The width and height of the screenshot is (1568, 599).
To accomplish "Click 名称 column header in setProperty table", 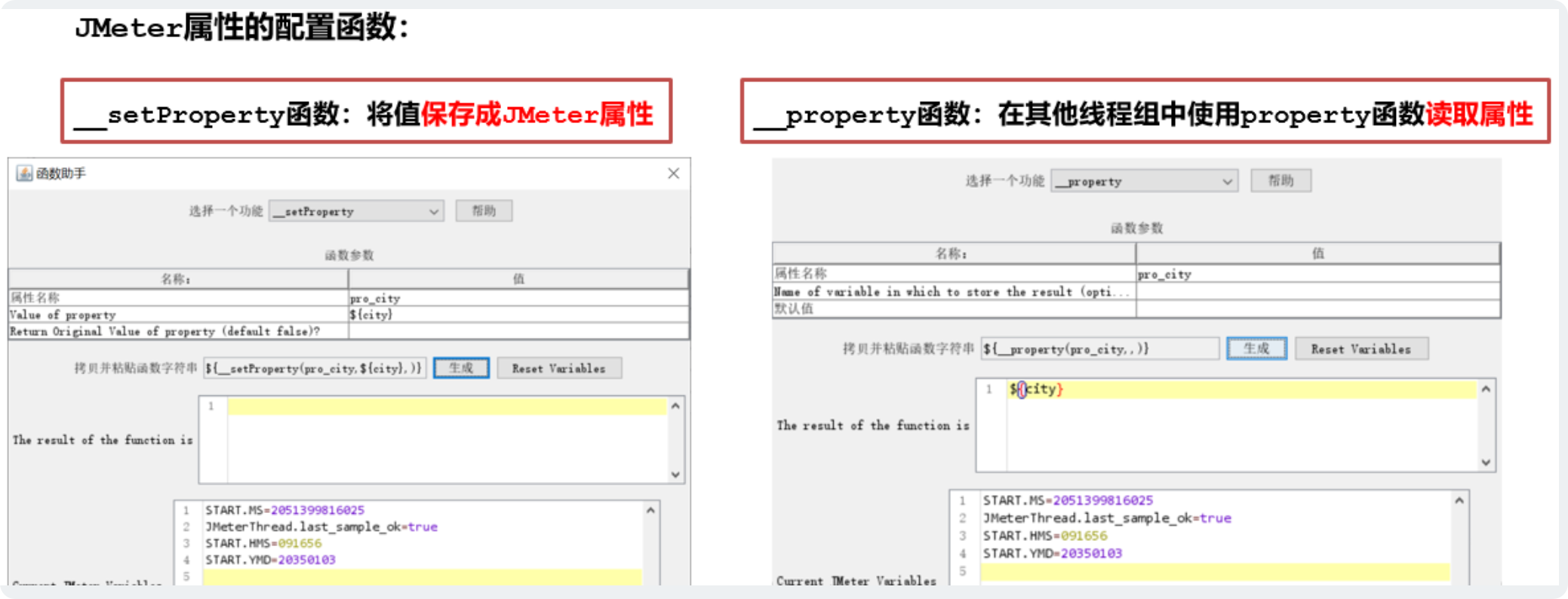I will (178, 279).
